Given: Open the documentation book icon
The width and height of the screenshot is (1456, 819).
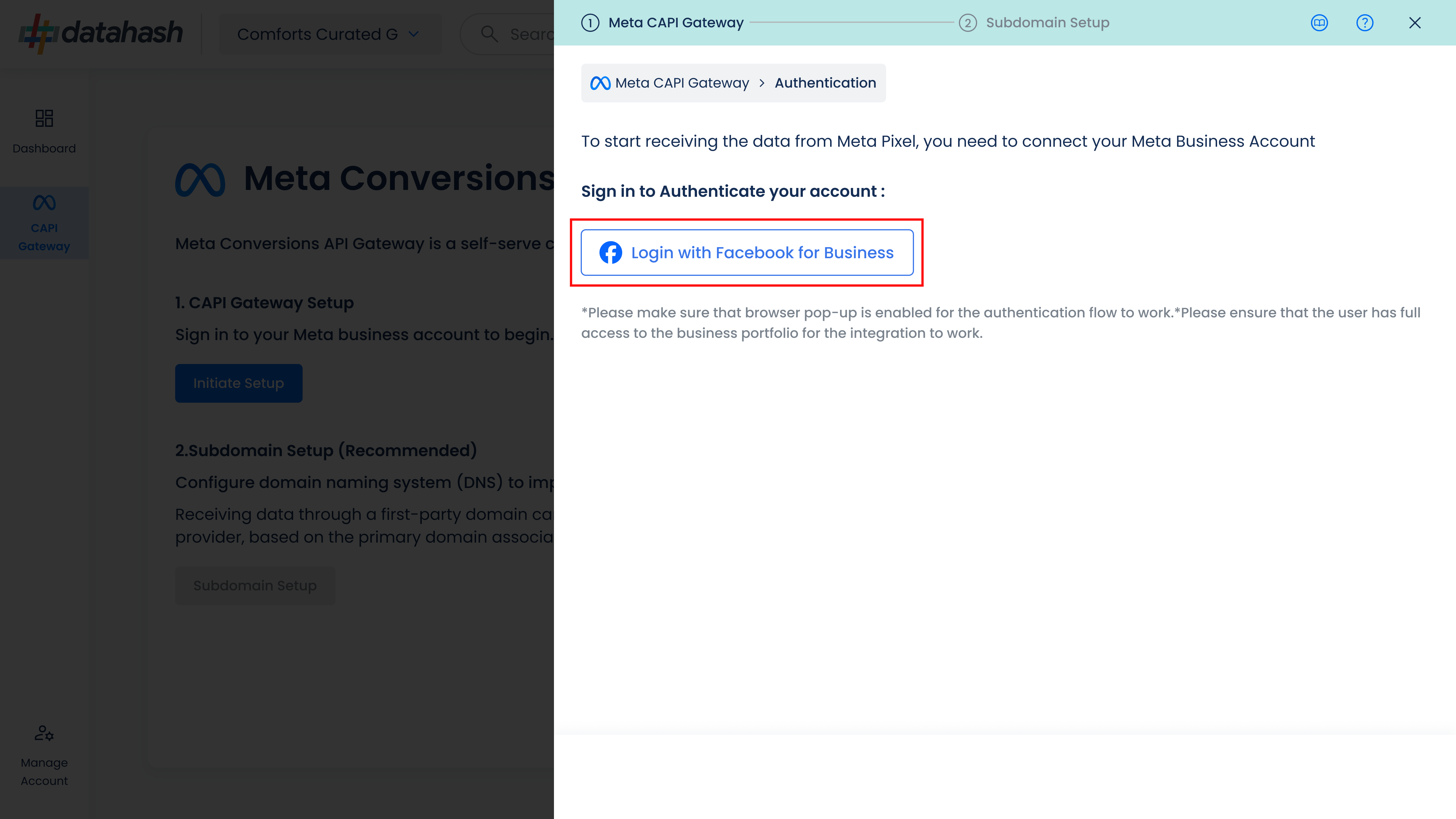Looking at the screenshot, I should tap(1319, 23).
